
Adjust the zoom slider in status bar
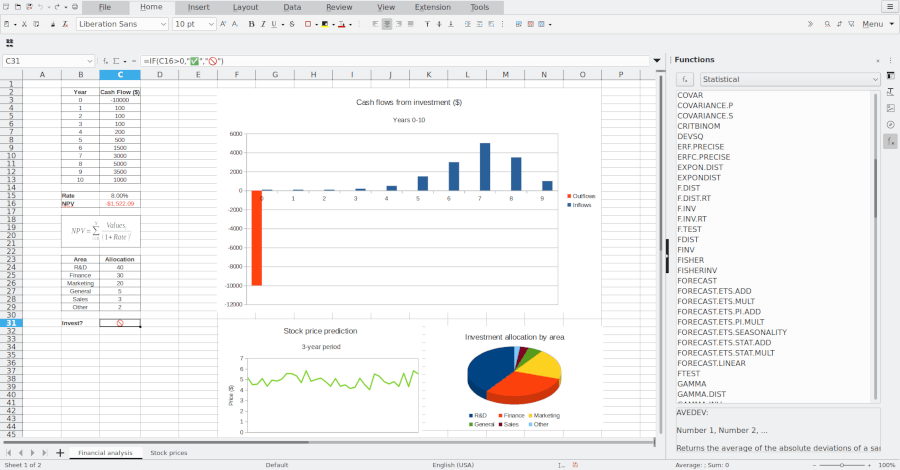pos(841,465)
